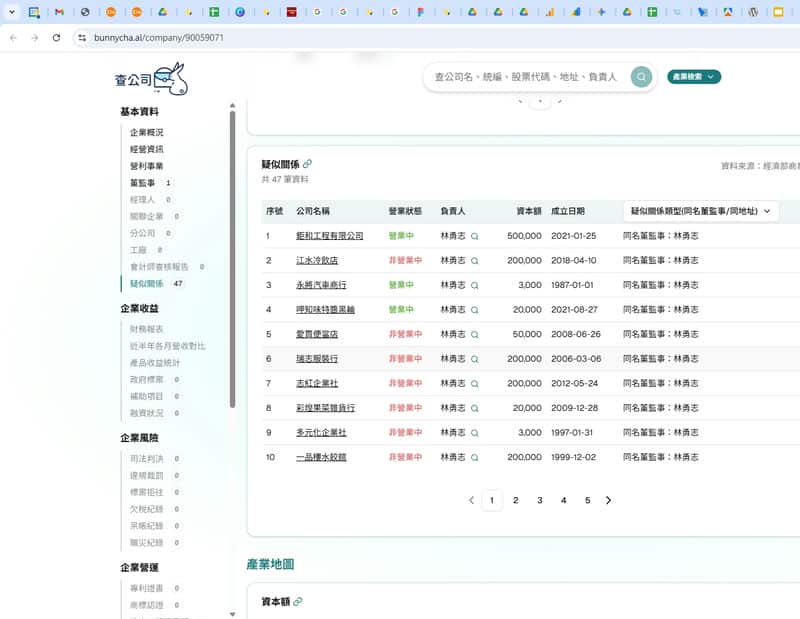Click the 查公司 rabbit logo
The image size is (800, 619).
(x=150, y=78)
